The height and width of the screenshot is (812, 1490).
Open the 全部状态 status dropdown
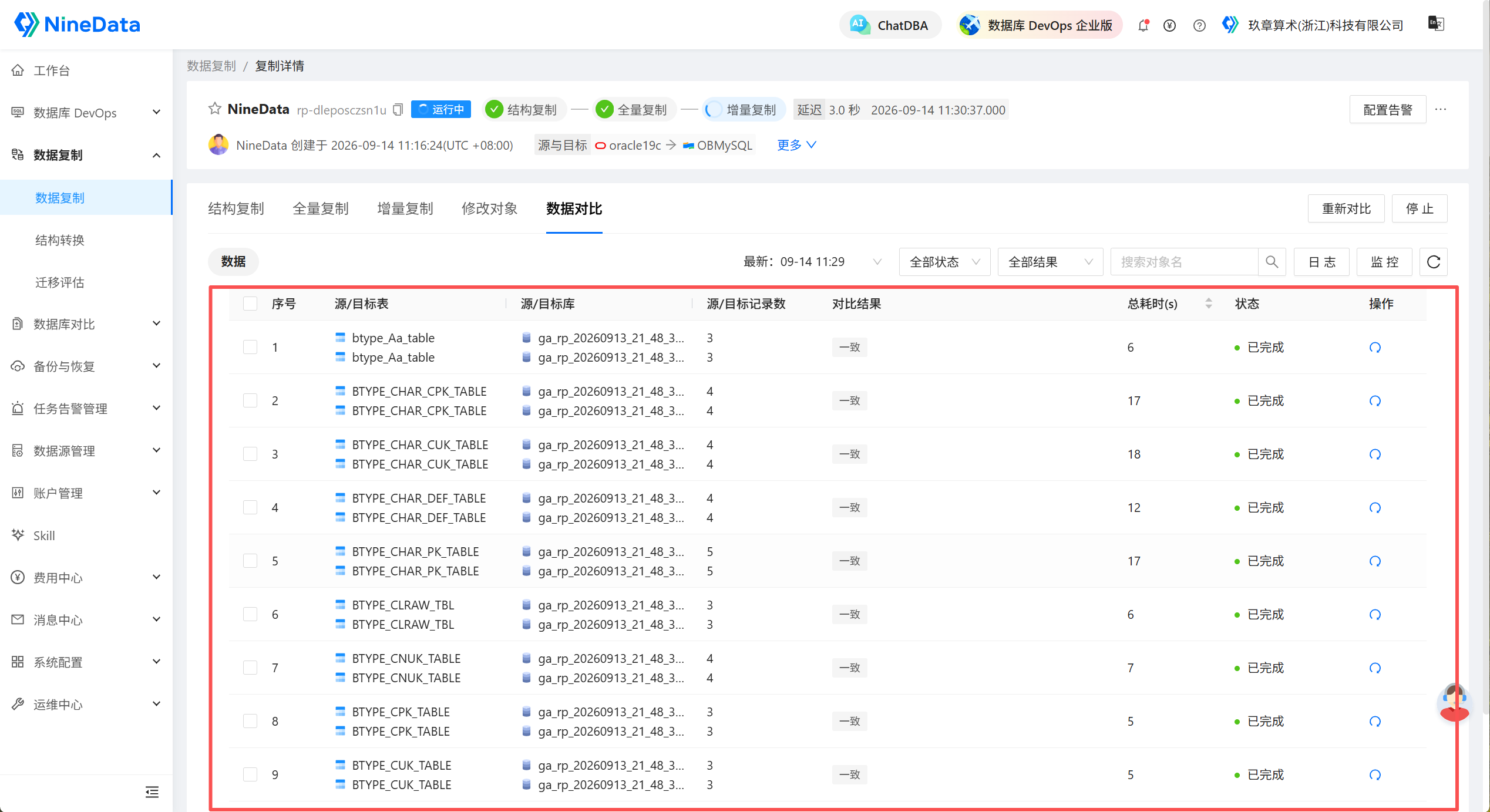tap(944, 262)
